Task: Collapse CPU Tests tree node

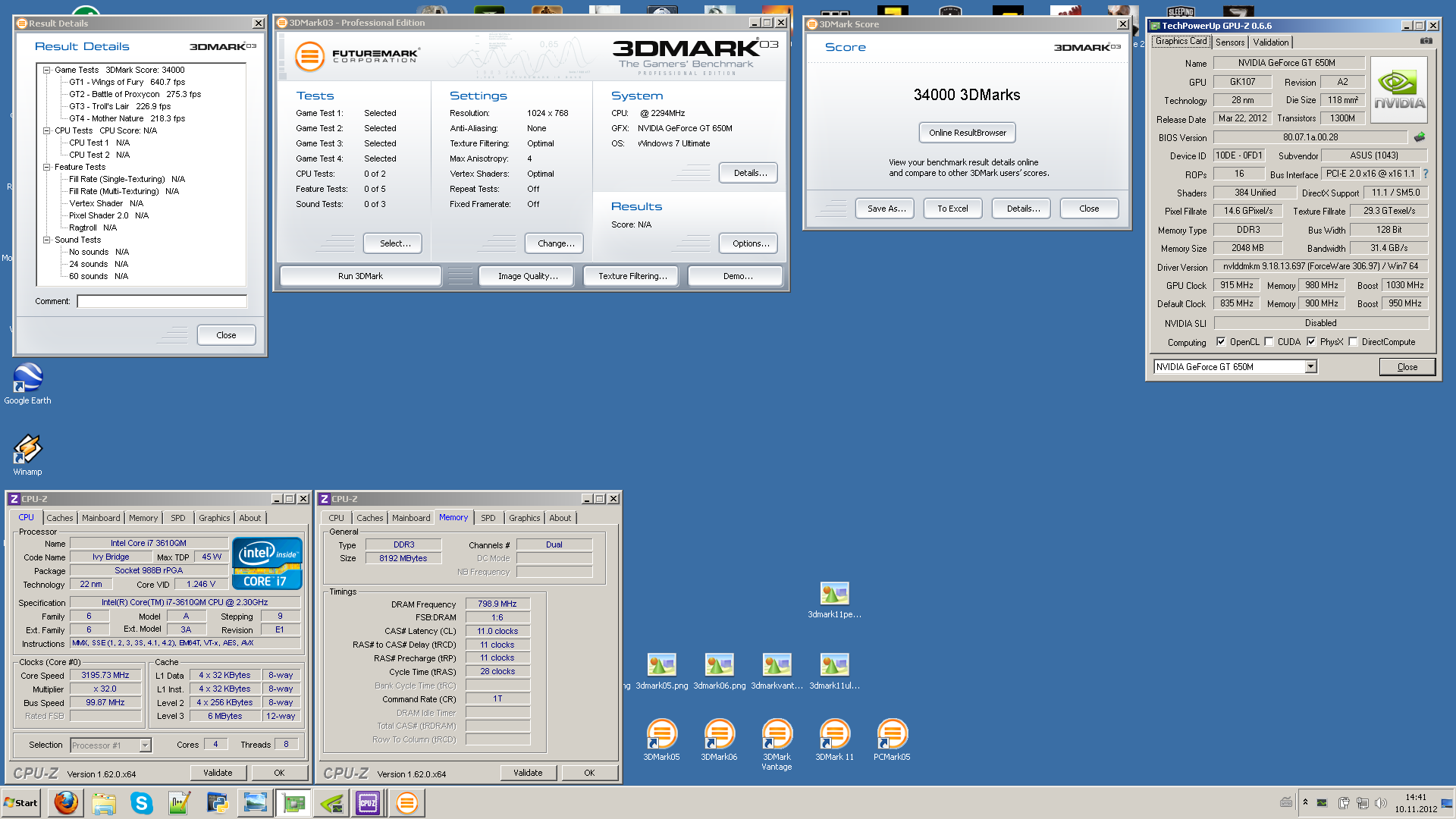Action: (46, 130)
